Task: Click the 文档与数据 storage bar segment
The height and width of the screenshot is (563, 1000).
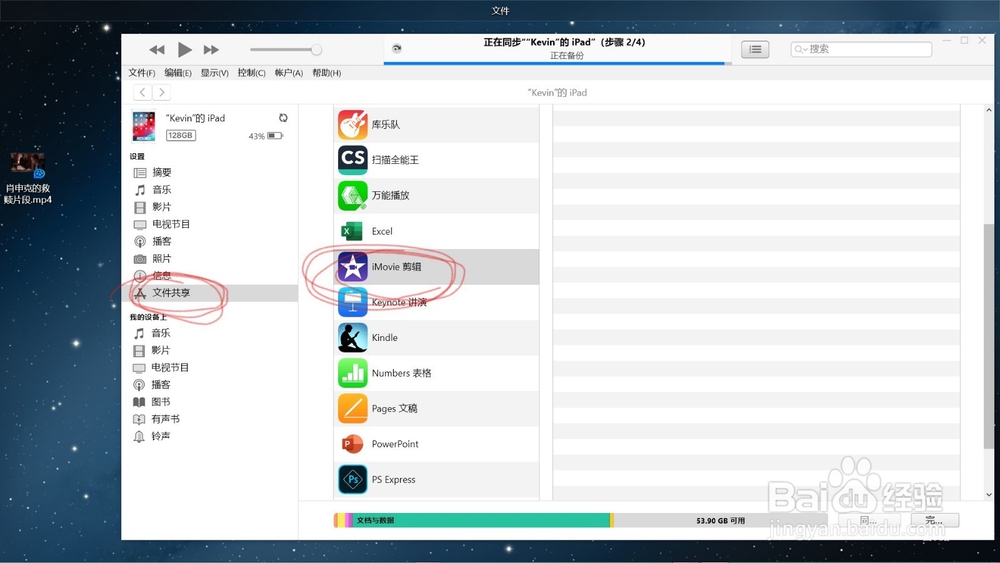Action: pyautogui.click(x=482, y=520)
